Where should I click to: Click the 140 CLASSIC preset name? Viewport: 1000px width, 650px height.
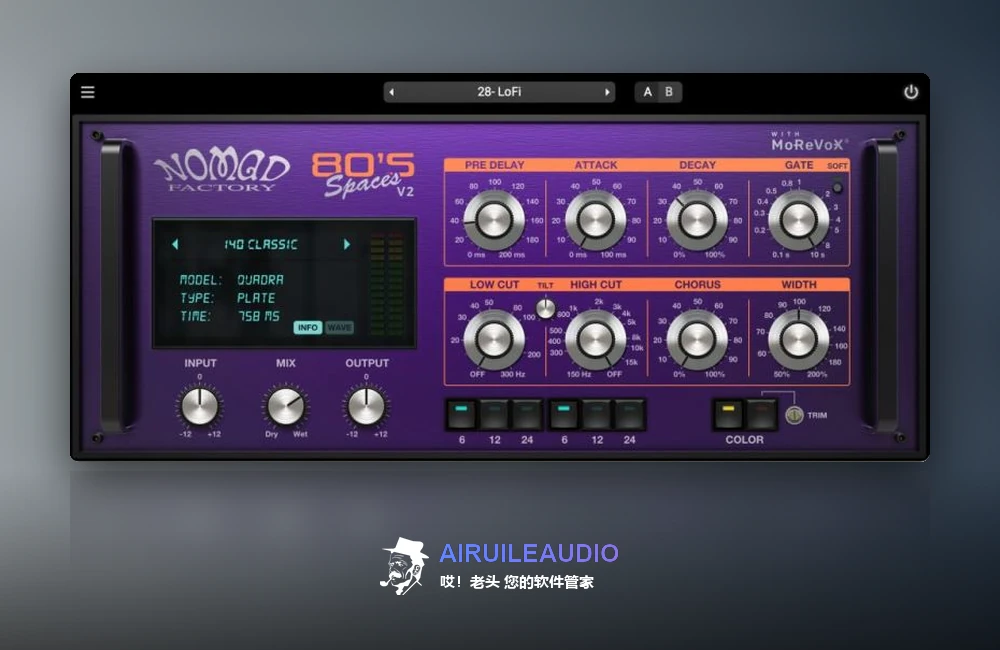click(x=260, y=244)
